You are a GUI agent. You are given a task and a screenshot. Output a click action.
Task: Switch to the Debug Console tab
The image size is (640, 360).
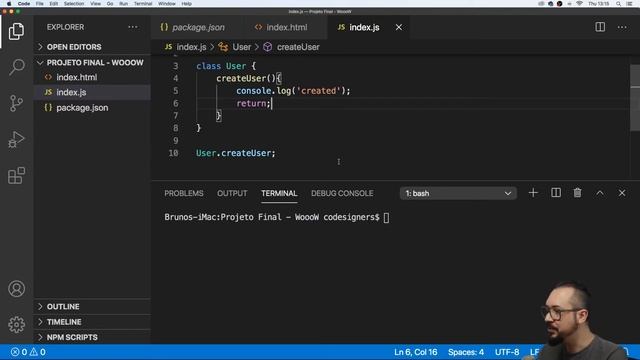click(x=342, y=193)
